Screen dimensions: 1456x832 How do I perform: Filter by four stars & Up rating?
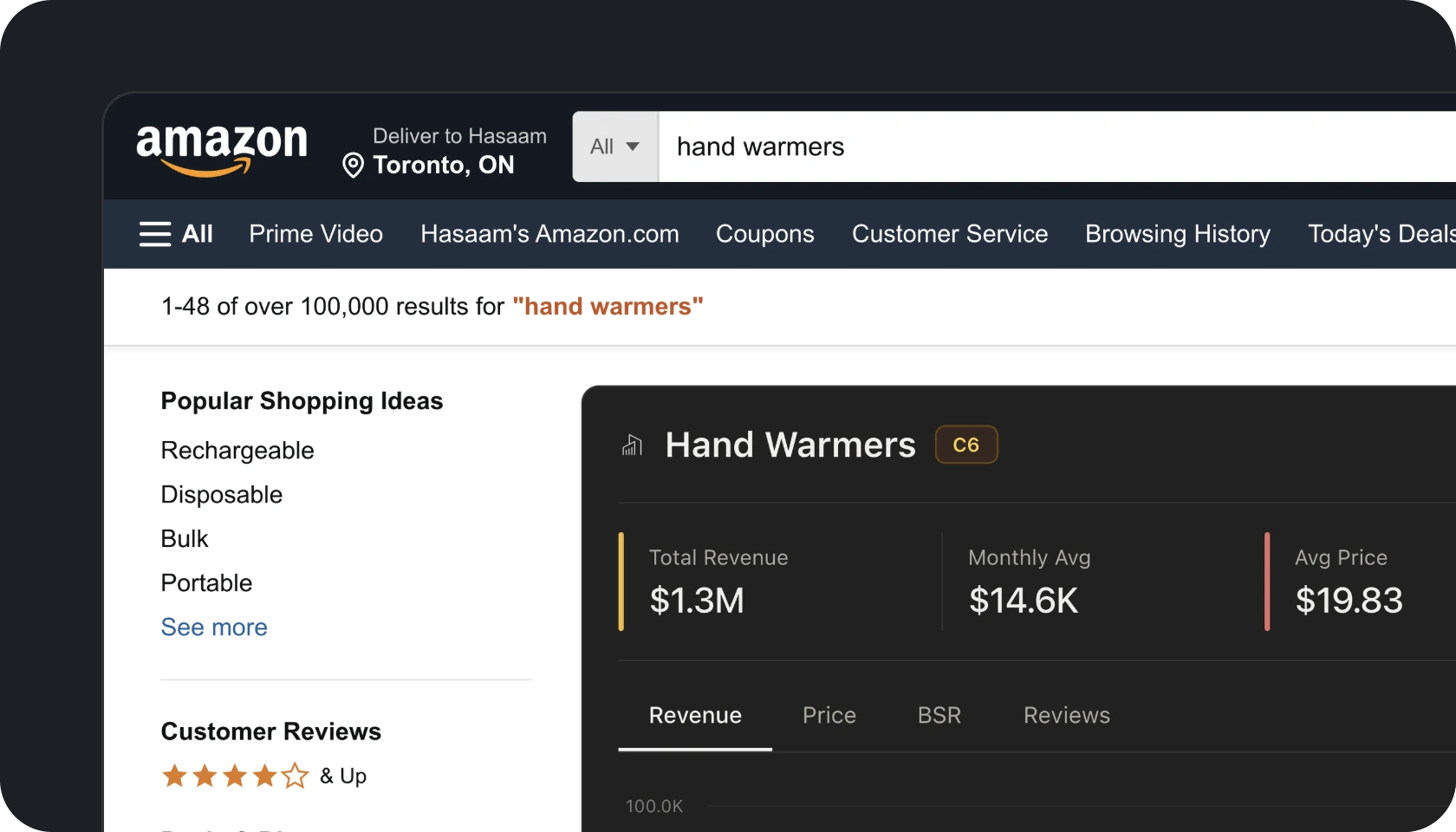(x=264, y=776)
